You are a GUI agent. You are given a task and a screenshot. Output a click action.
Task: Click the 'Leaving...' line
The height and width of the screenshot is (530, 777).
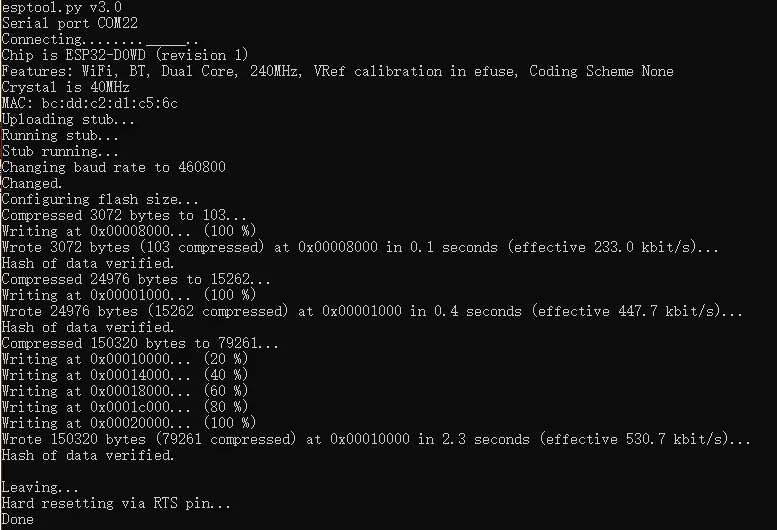click(40, 487)
